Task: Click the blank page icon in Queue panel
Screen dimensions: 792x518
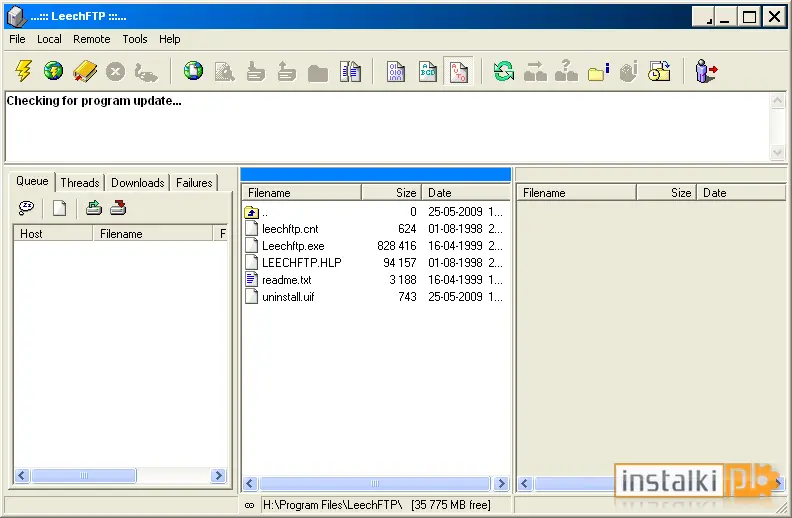Action: pos(60,208)
